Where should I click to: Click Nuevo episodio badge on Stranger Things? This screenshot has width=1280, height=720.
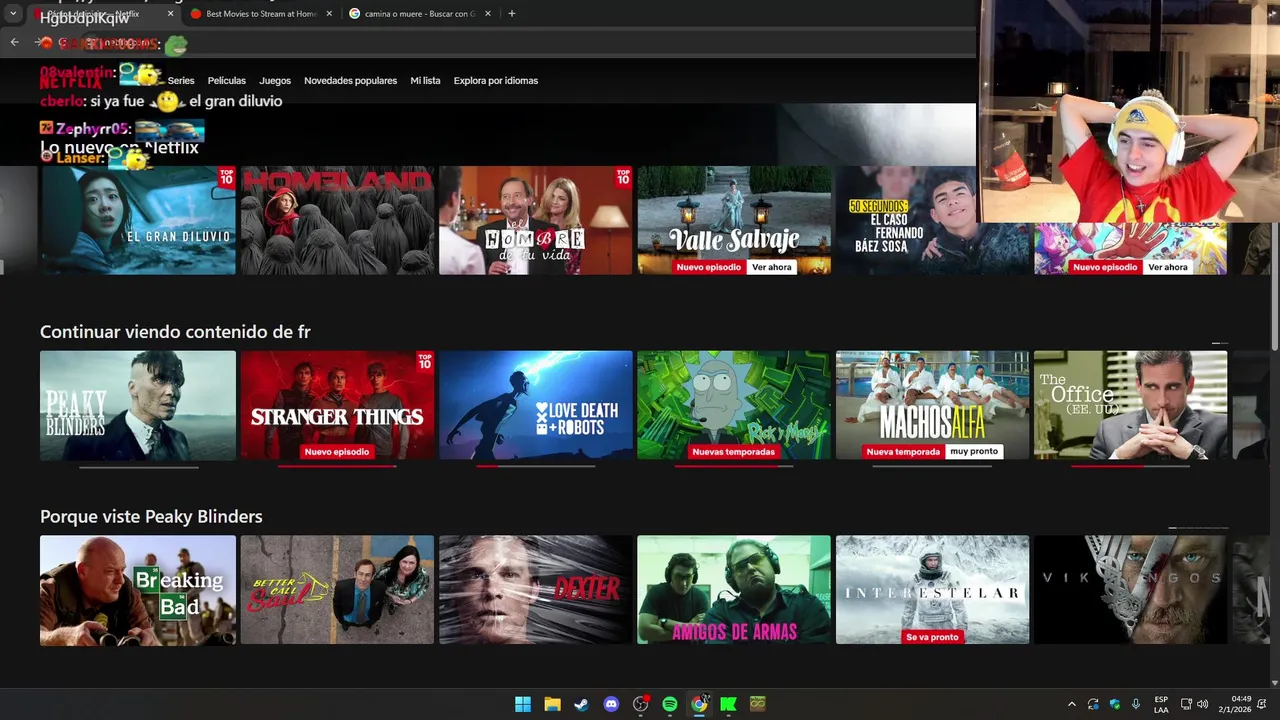pyautogui.click(x=337, y=452)
